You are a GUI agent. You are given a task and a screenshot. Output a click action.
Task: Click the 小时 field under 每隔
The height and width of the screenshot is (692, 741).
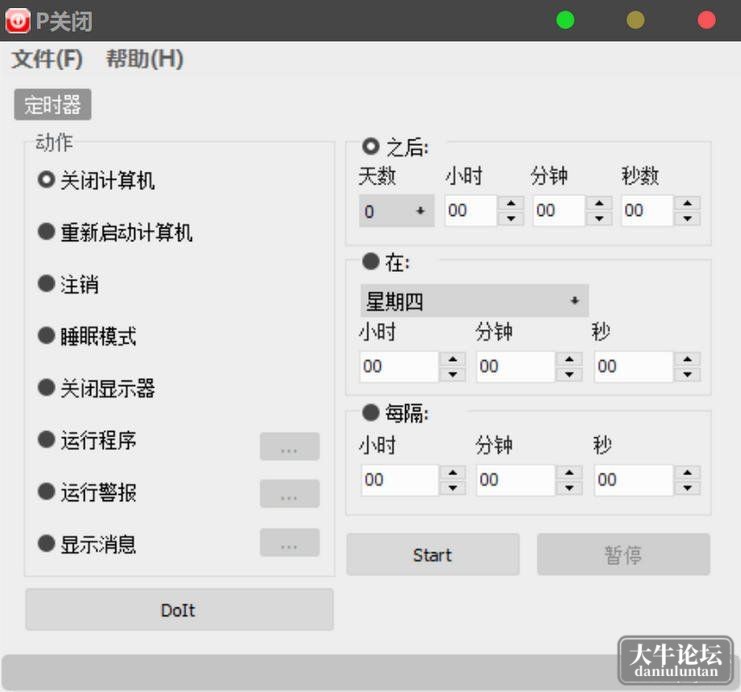(x=400, y=480)
